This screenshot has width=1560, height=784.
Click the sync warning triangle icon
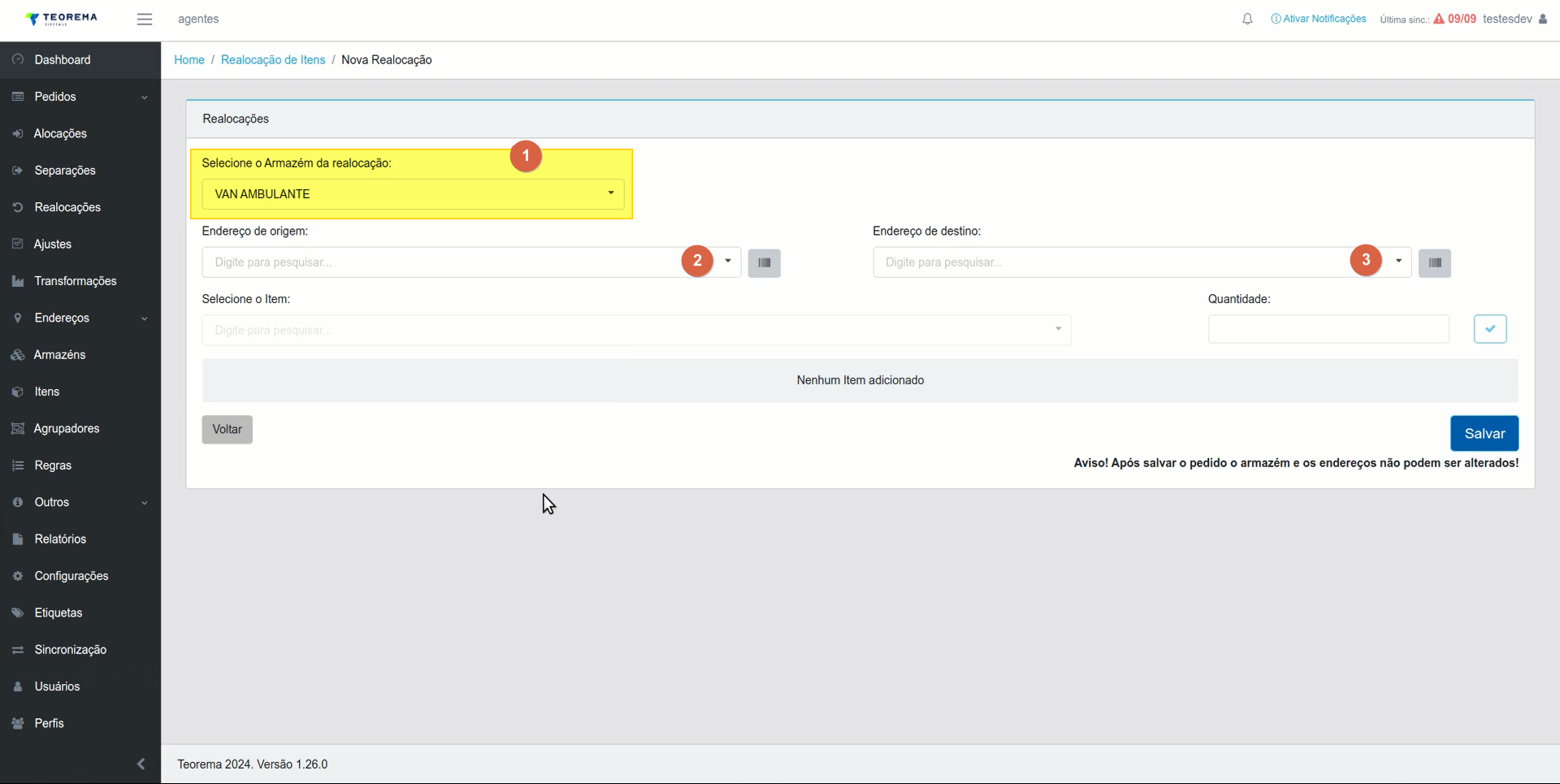[x=1439, y=19]
